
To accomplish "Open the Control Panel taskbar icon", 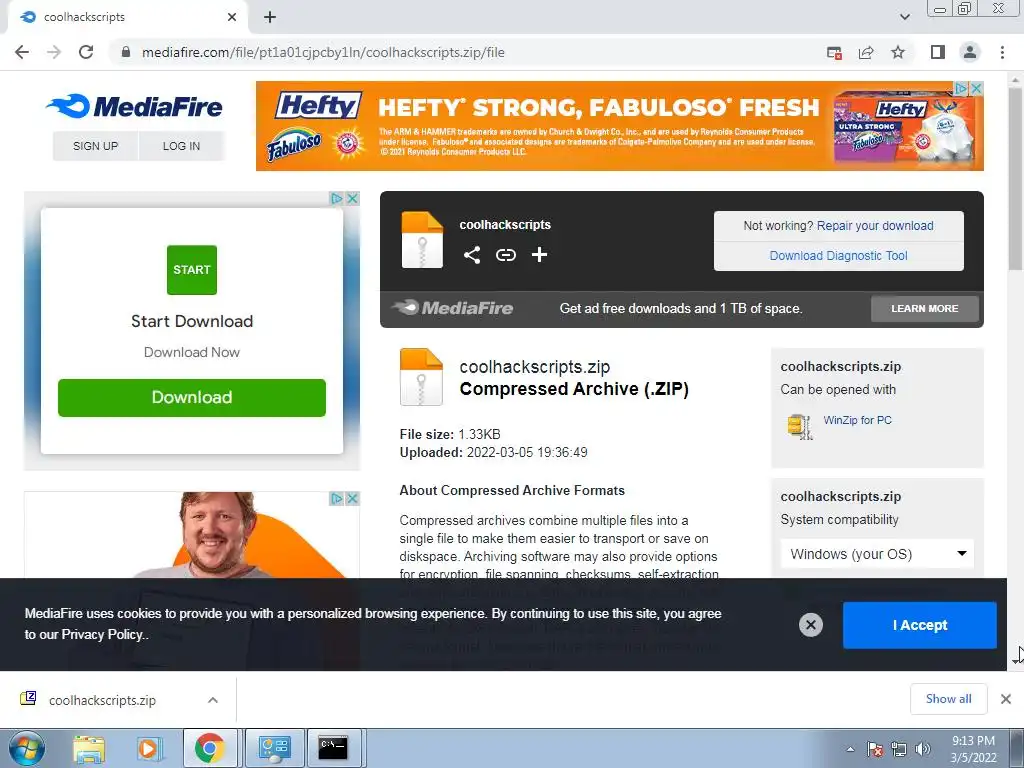I will [x=274, y=748].
